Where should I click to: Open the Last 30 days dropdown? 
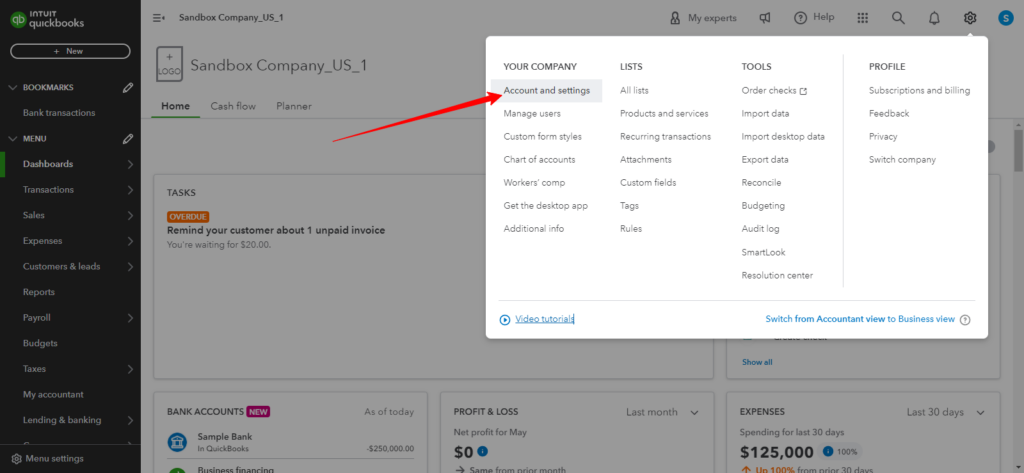pyautogui.click(x=946, y=412)
